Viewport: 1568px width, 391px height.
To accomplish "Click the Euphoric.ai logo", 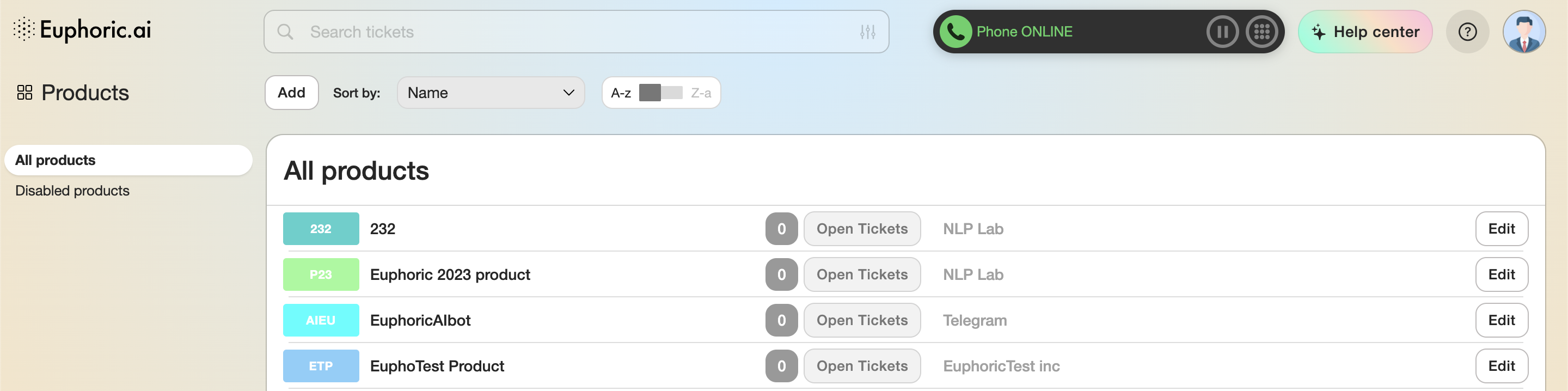I will click(83, 29).
